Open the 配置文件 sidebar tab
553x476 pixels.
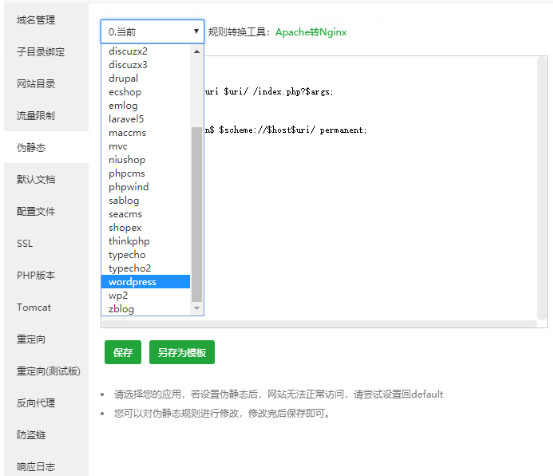46,211
